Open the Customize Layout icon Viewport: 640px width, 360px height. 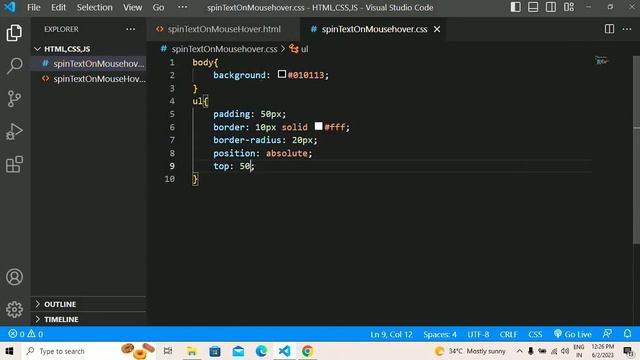coord(569,7)
